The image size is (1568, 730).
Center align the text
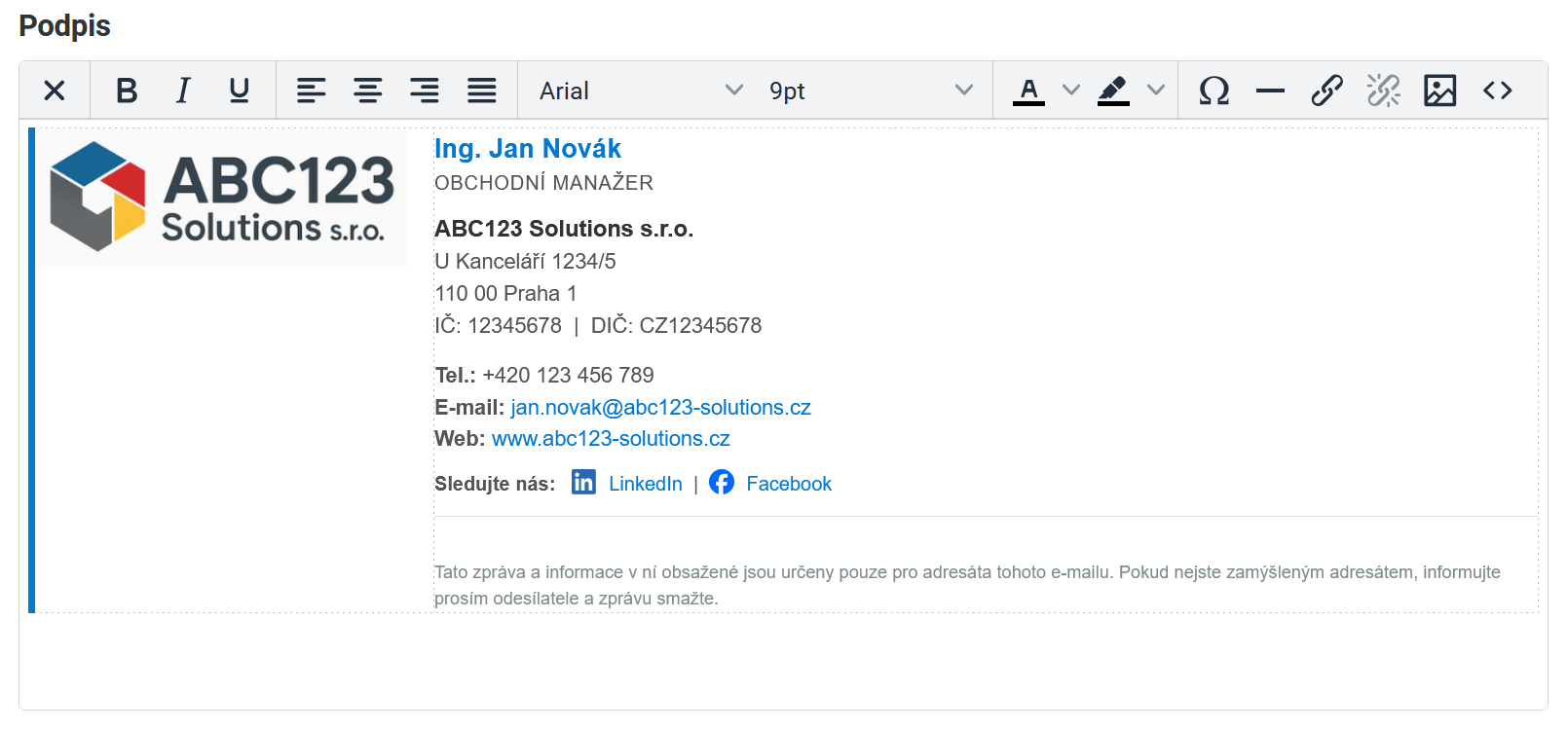tap(367, 91)
